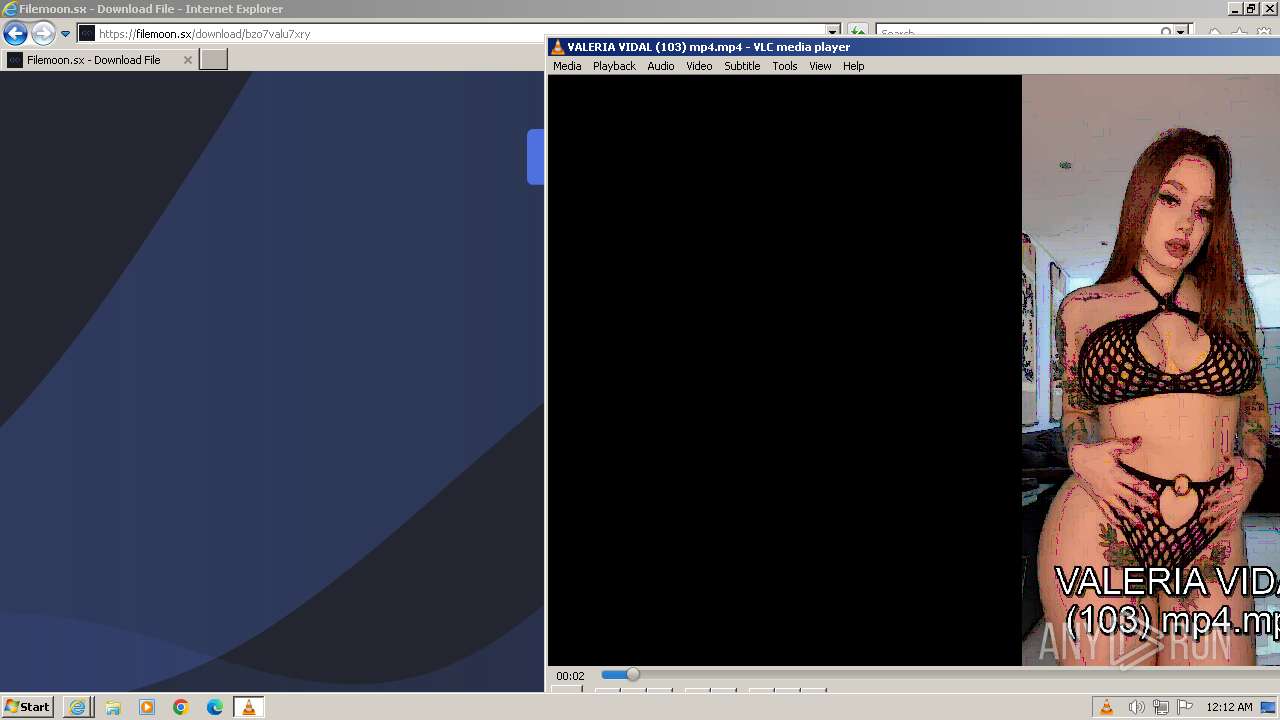Image resolution: width=1280 pixels, height=720 pixels.
Task: Open the Media menu in VLC
Action: tap(567, 66)
